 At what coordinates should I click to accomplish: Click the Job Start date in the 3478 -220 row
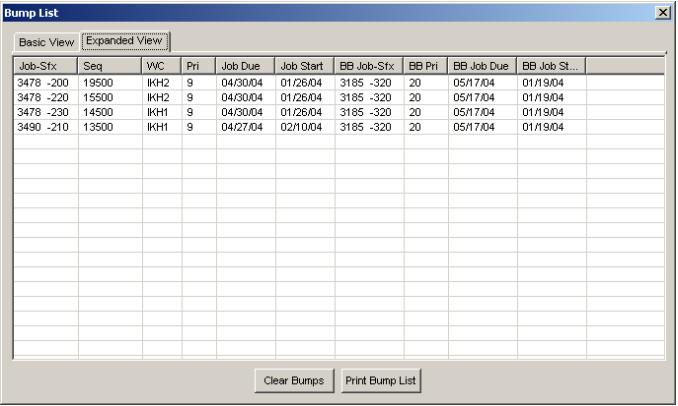tap(305, 98)
